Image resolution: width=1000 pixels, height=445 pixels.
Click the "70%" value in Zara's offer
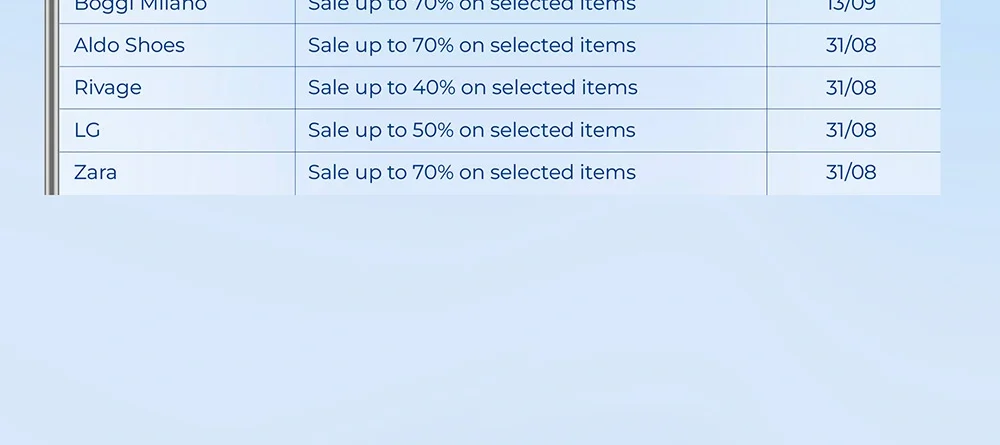[433, 173]
